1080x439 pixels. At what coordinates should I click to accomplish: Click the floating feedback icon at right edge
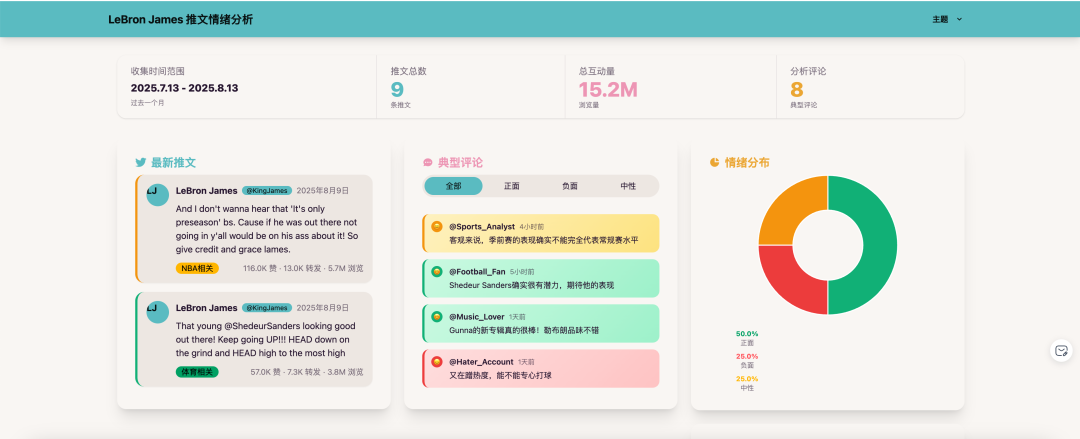(1062, 351)
